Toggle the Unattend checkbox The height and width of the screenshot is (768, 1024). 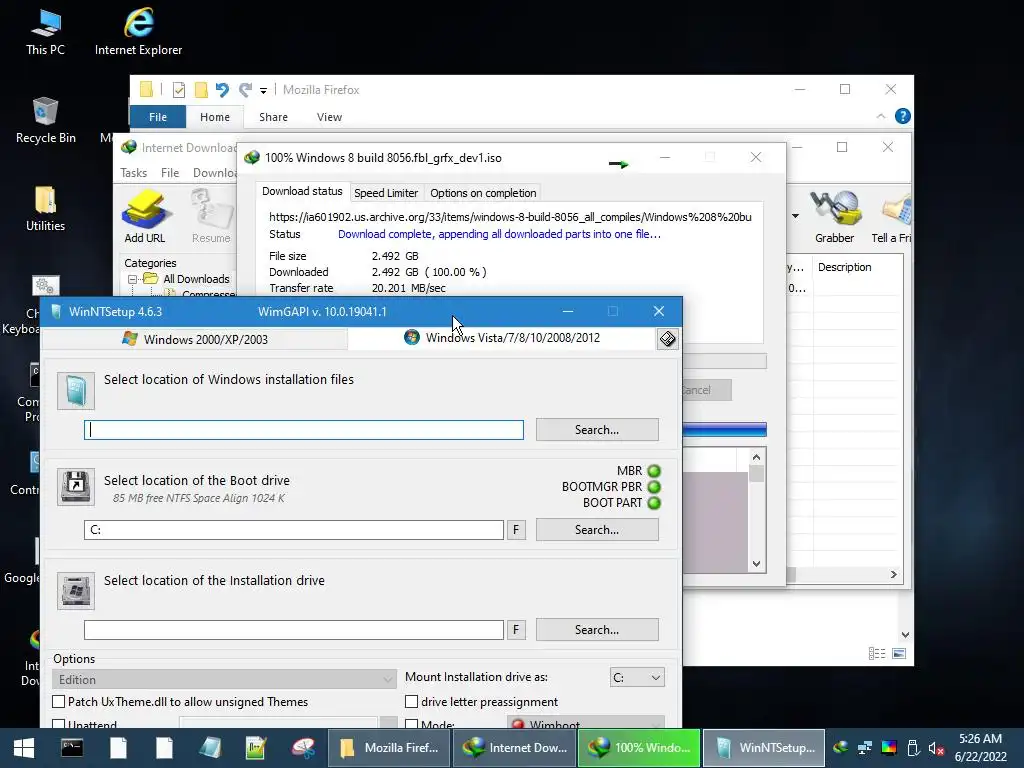[x=59, y=724]
